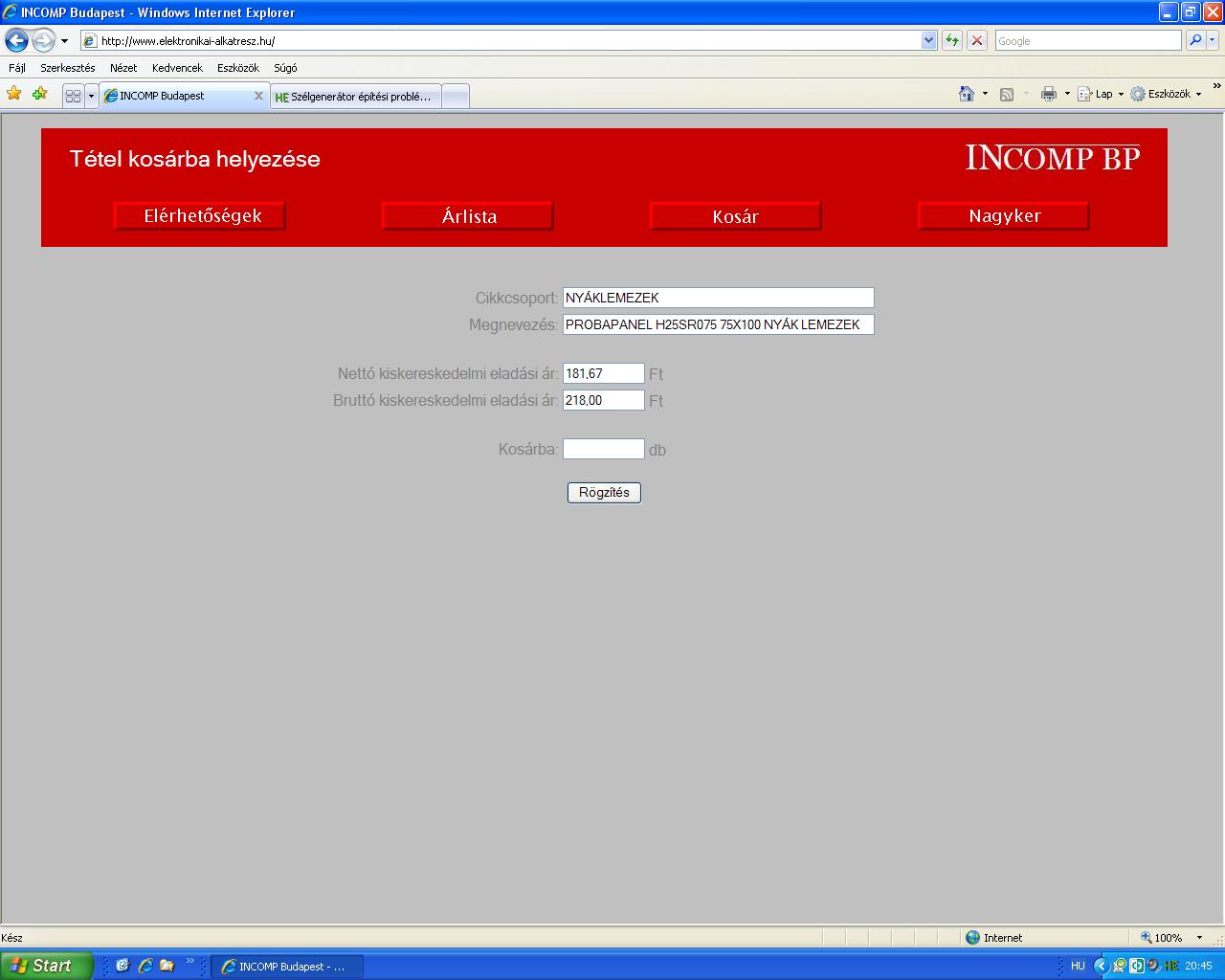Go back to the previous page
Viewport: 1225px width, 980px height.
[16, 40]
